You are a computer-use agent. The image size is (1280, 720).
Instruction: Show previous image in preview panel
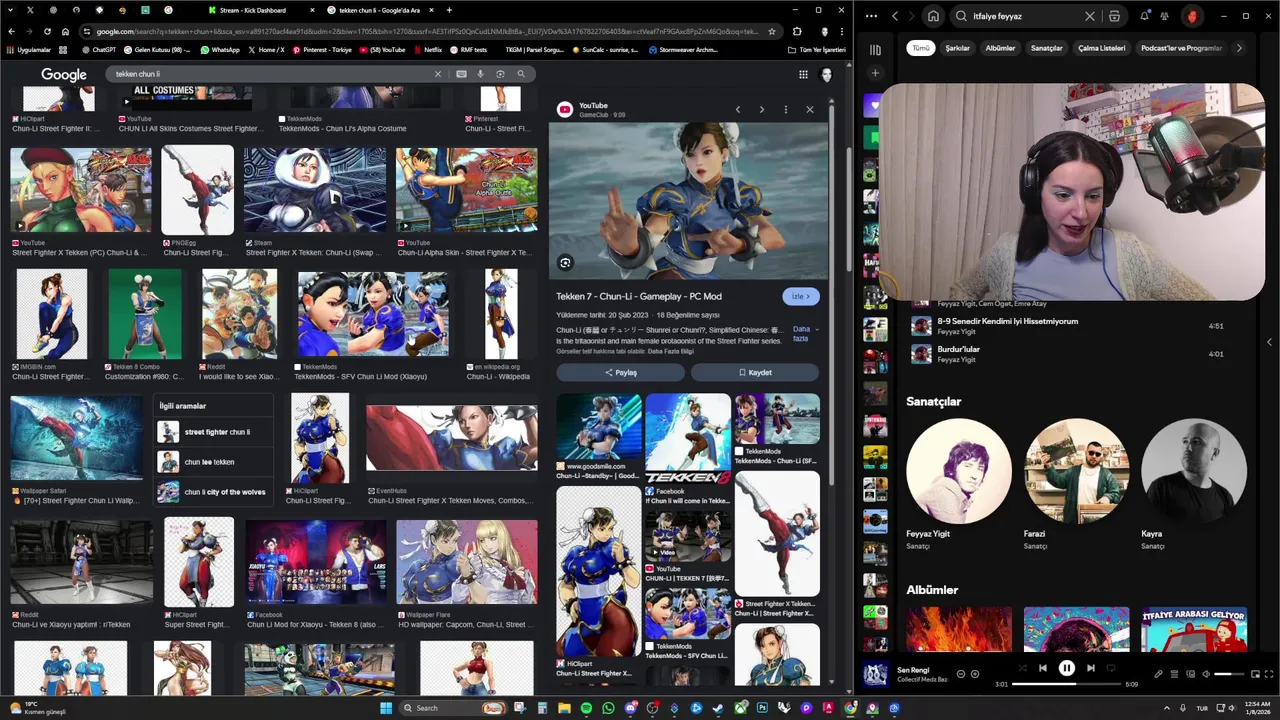tap(738, 109)
